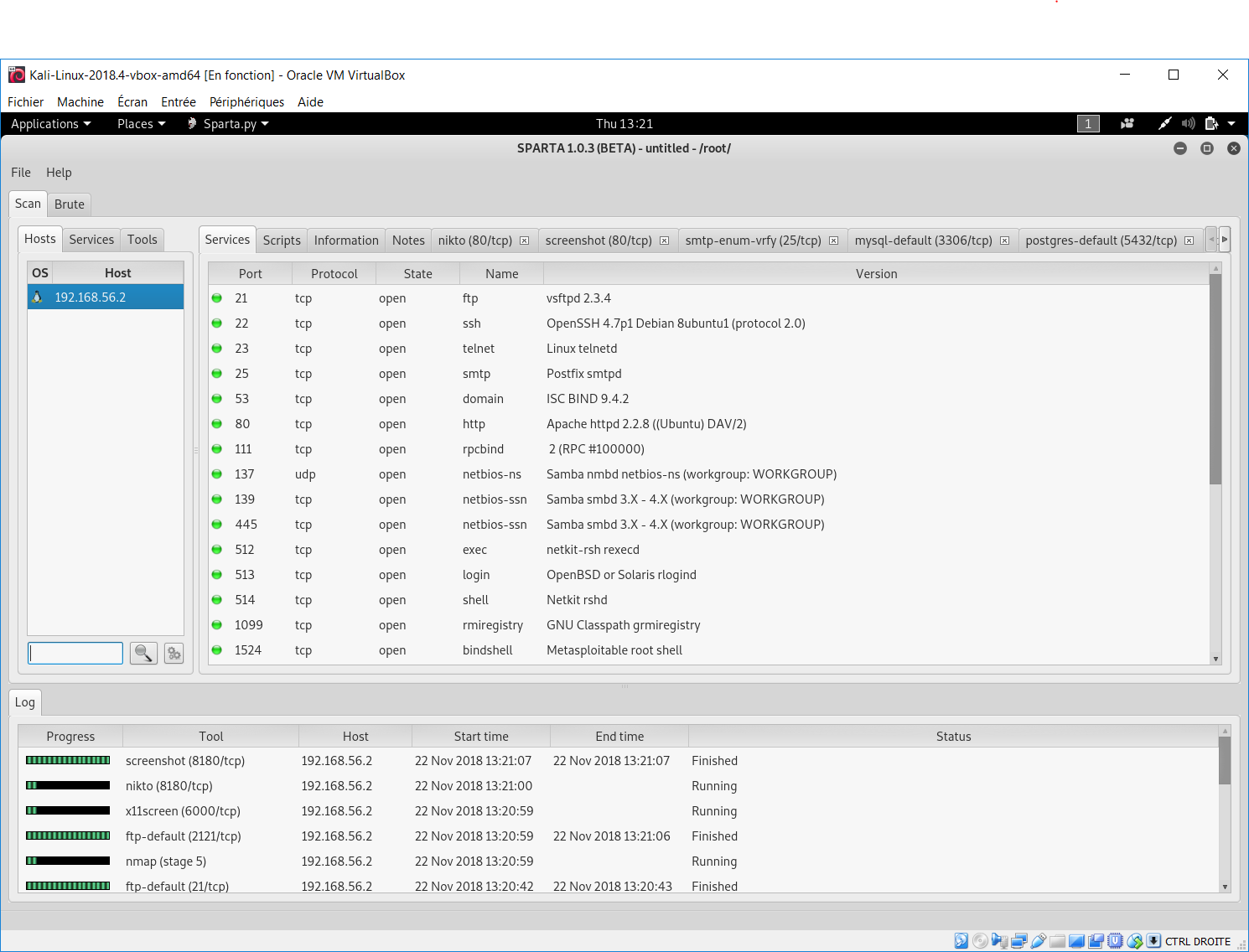Image resolution: width=1249 pixels, height=952 pixels.
Task: Open the Scripts tab
Action: pos(282,241)
